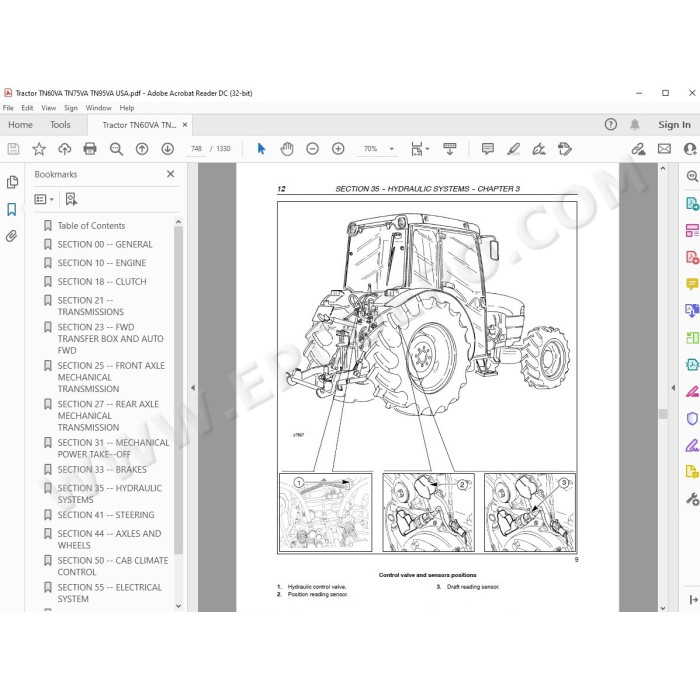Open the Sign document tool
700x700 pixels.
pos(539,149)
